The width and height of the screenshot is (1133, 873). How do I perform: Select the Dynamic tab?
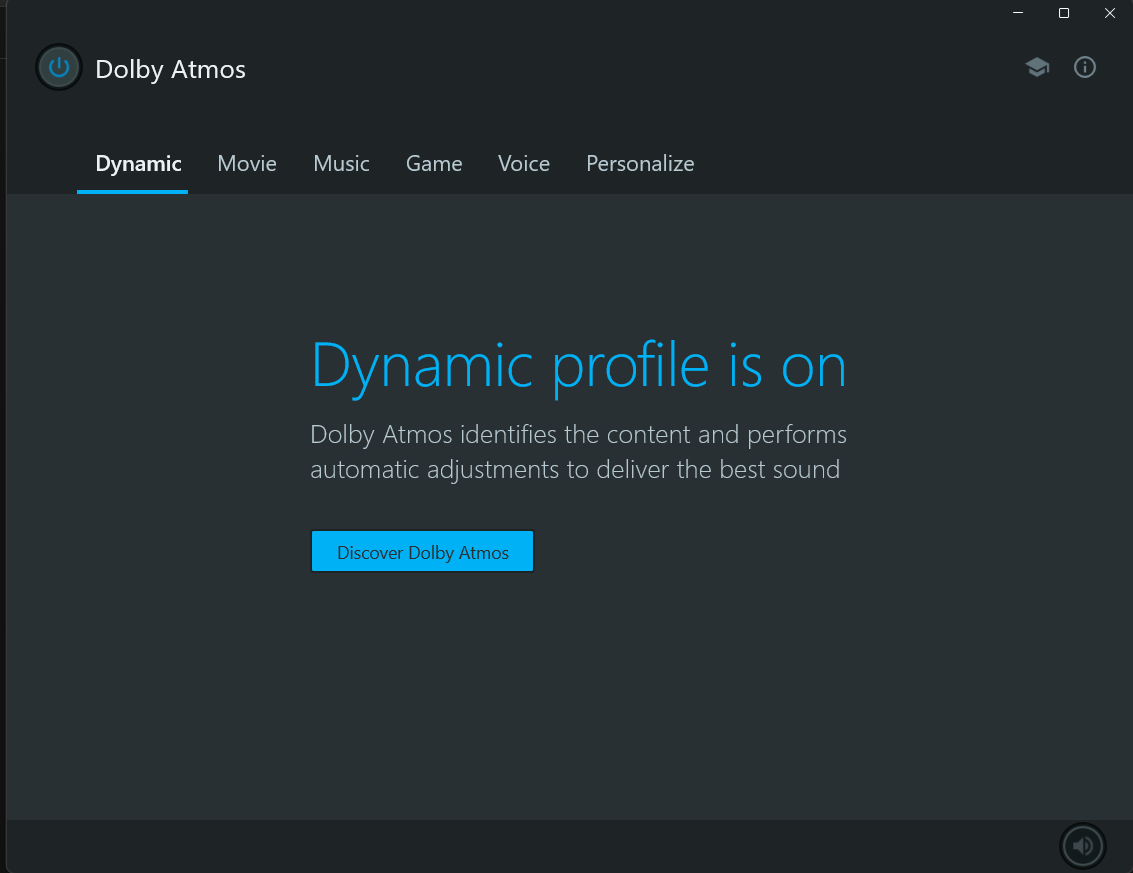click(x=138, y=164)
